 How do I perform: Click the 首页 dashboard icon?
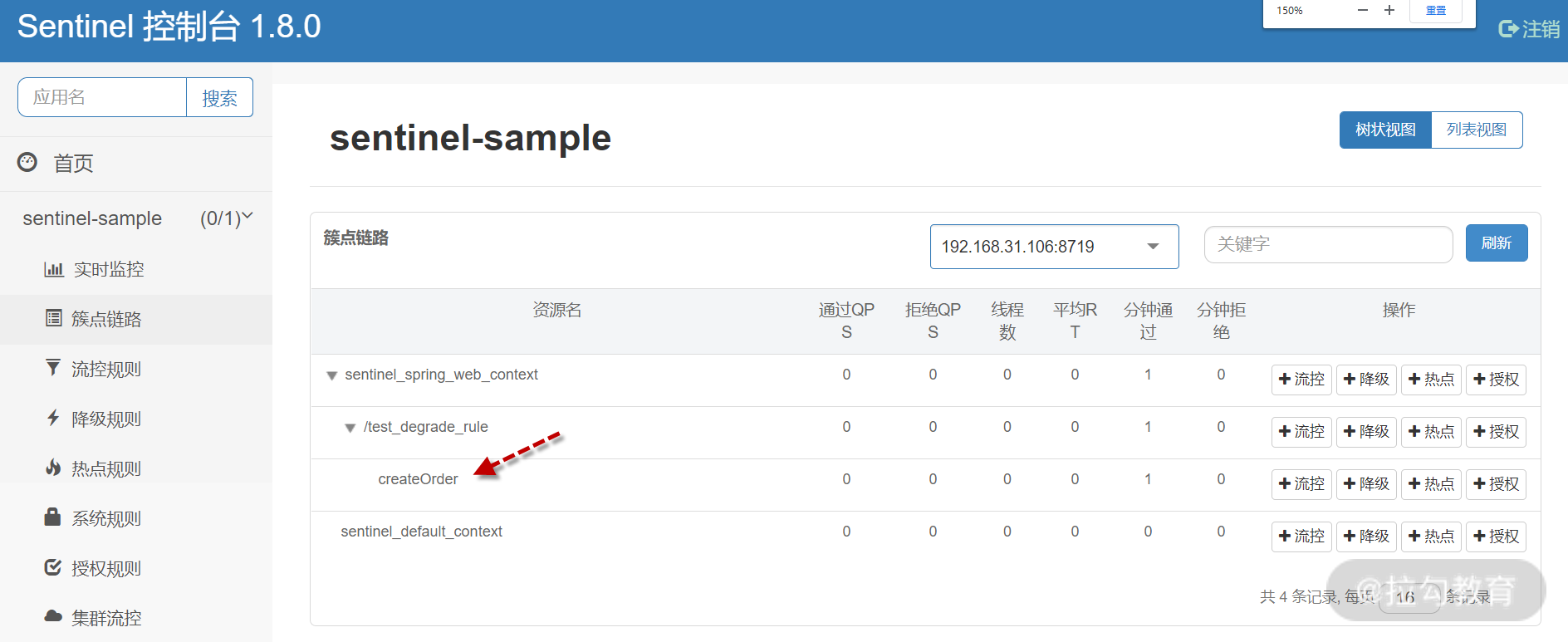[27, 162]
